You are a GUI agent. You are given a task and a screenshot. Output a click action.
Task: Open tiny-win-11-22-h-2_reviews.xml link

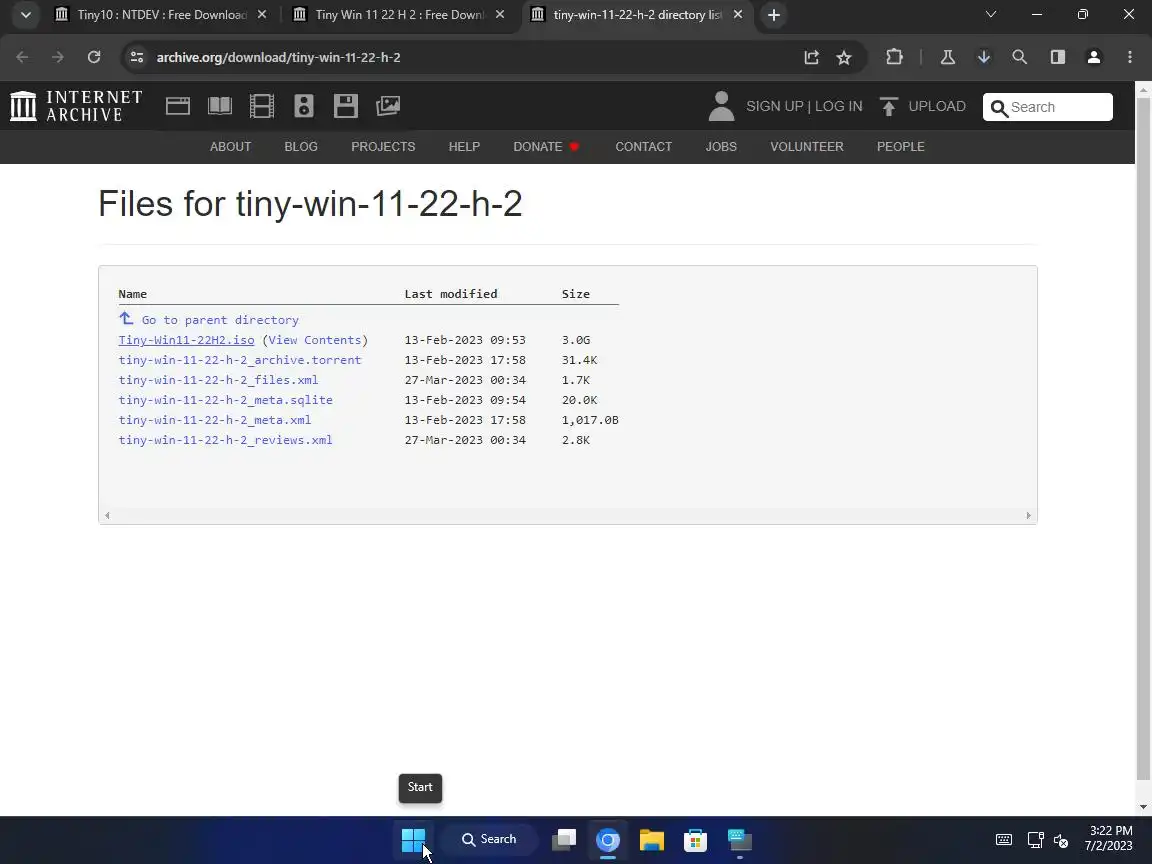point(226,440)
